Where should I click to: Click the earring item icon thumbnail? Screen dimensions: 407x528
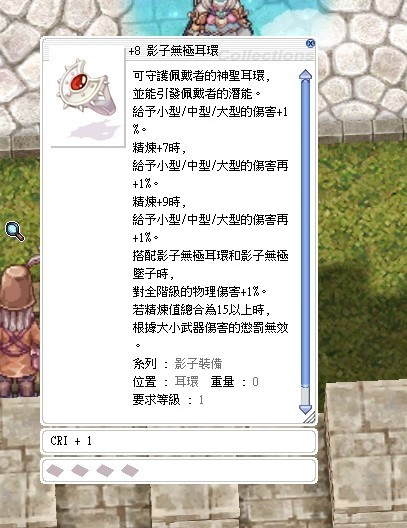pos(88,97)
